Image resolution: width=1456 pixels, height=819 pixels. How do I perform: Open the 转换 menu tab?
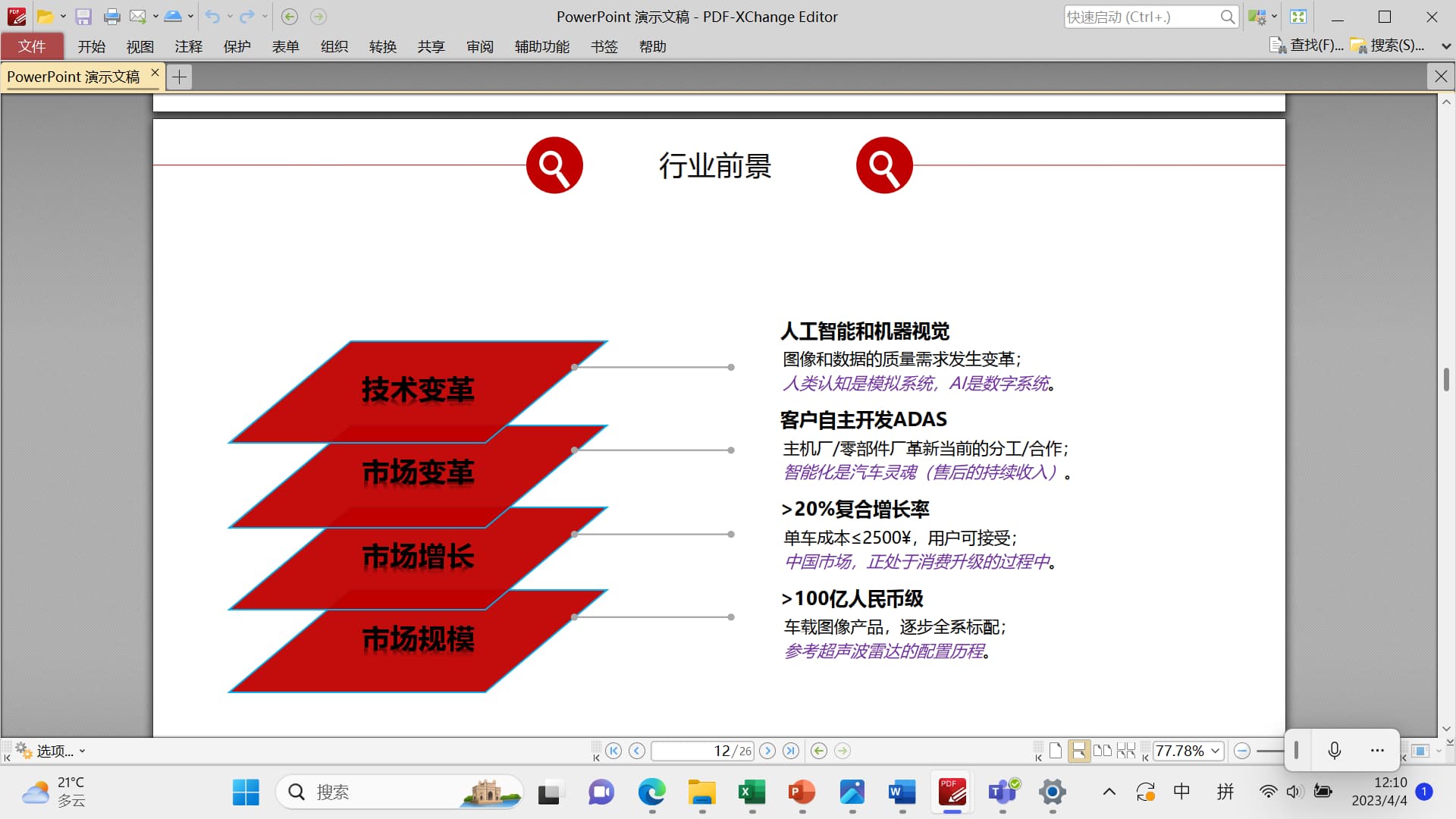point(382,47)
